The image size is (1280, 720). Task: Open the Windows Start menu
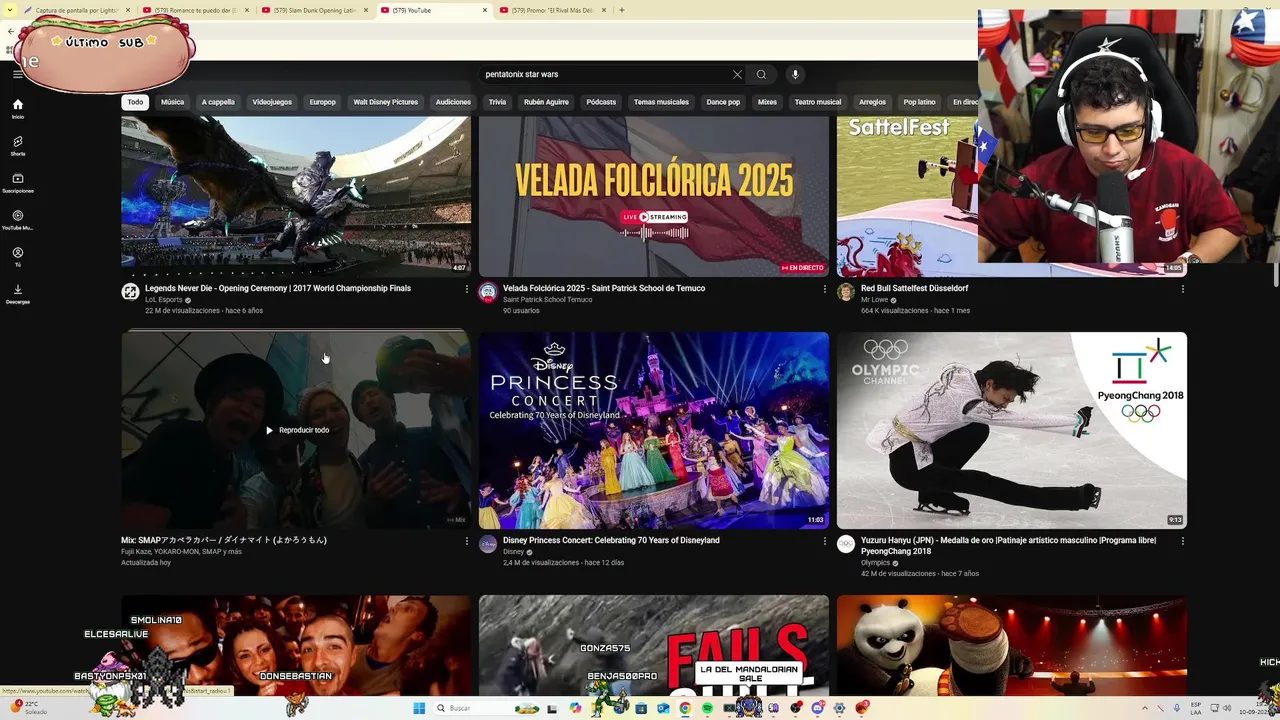click(419, 708)
